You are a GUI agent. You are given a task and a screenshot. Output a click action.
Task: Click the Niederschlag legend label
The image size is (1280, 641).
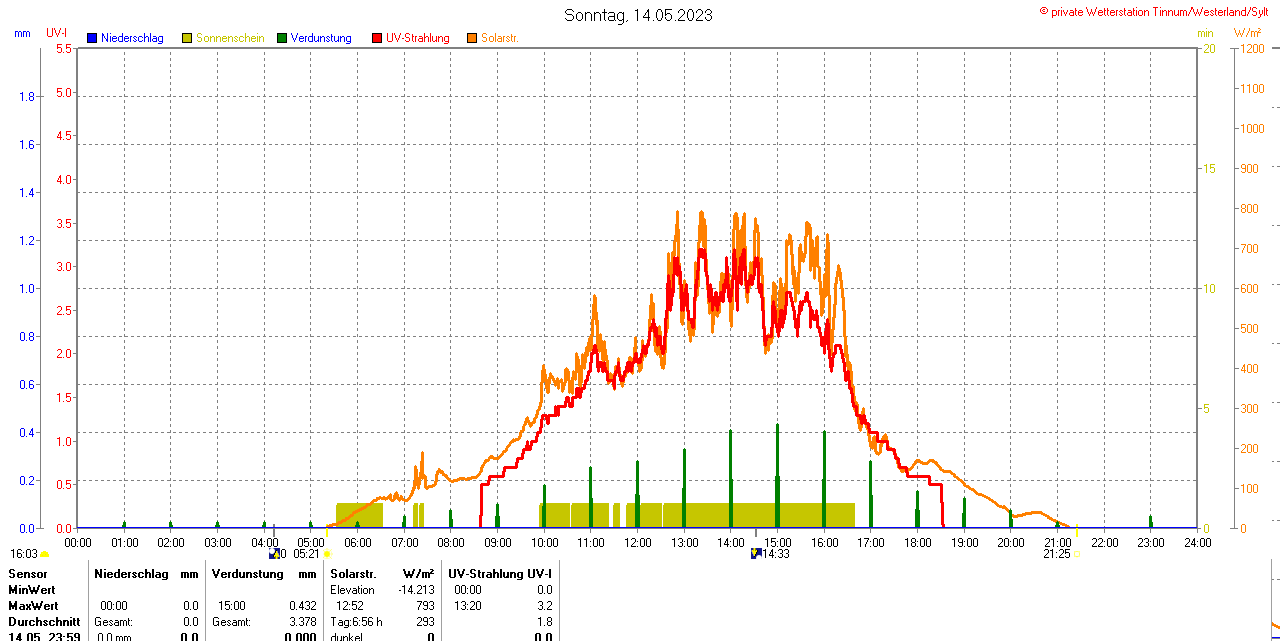coord(132,38)
